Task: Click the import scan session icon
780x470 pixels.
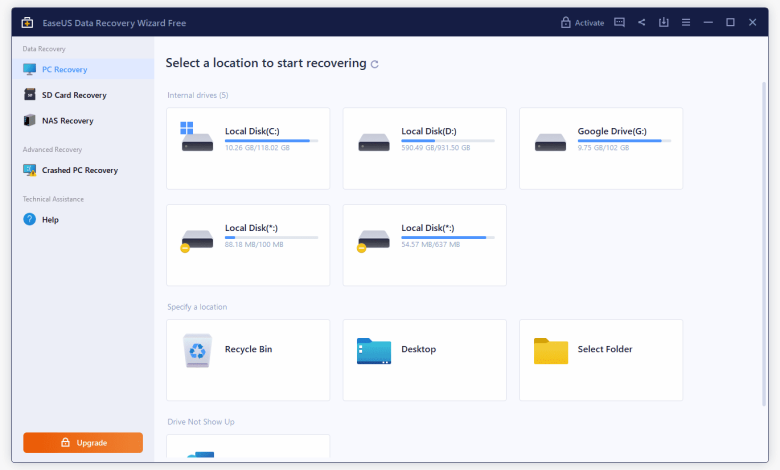Action: [x=664, y=22]
